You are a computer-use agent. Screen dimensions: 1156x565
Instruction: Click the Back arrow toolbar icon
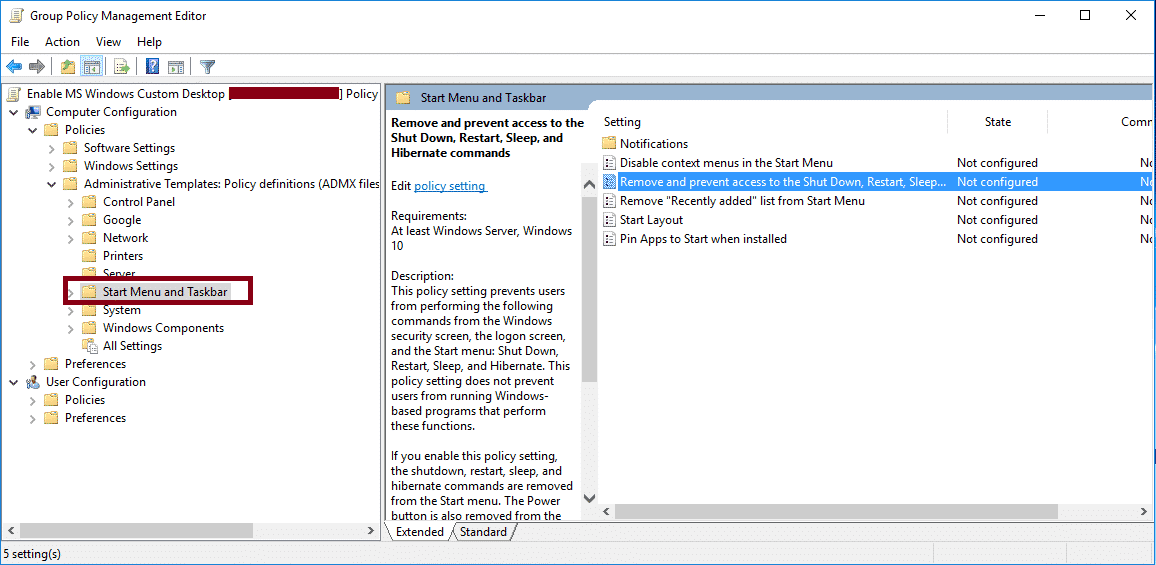pos(14,67)
